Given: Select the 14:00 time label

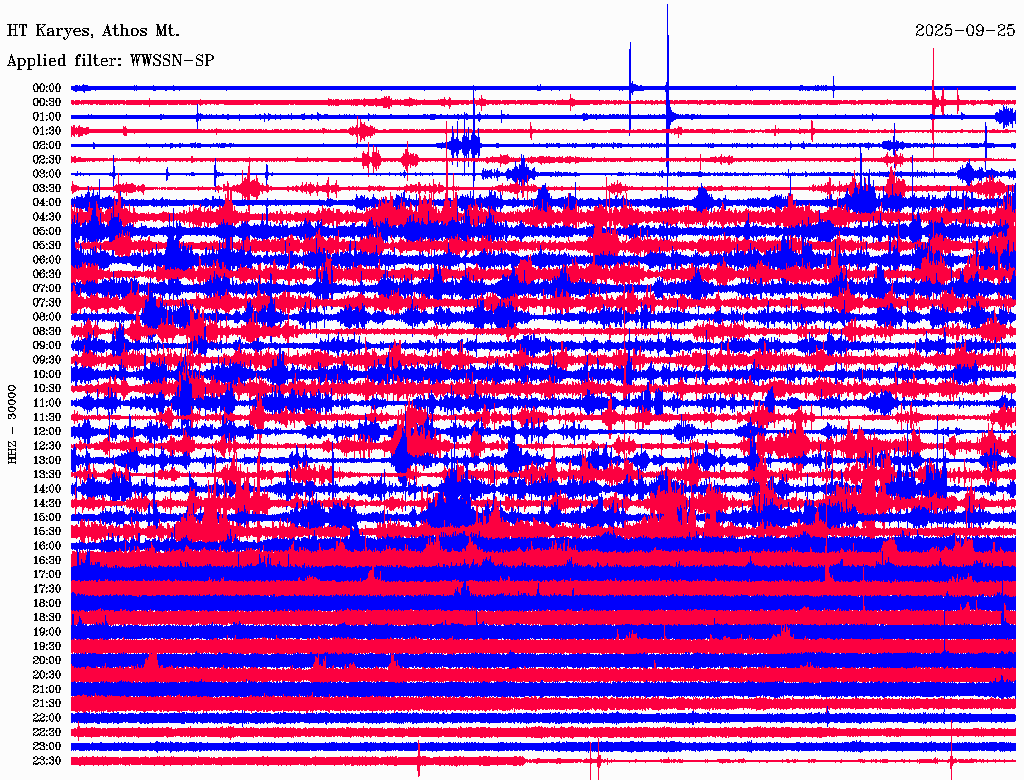Looking at the screenshot, I should 46,489.
